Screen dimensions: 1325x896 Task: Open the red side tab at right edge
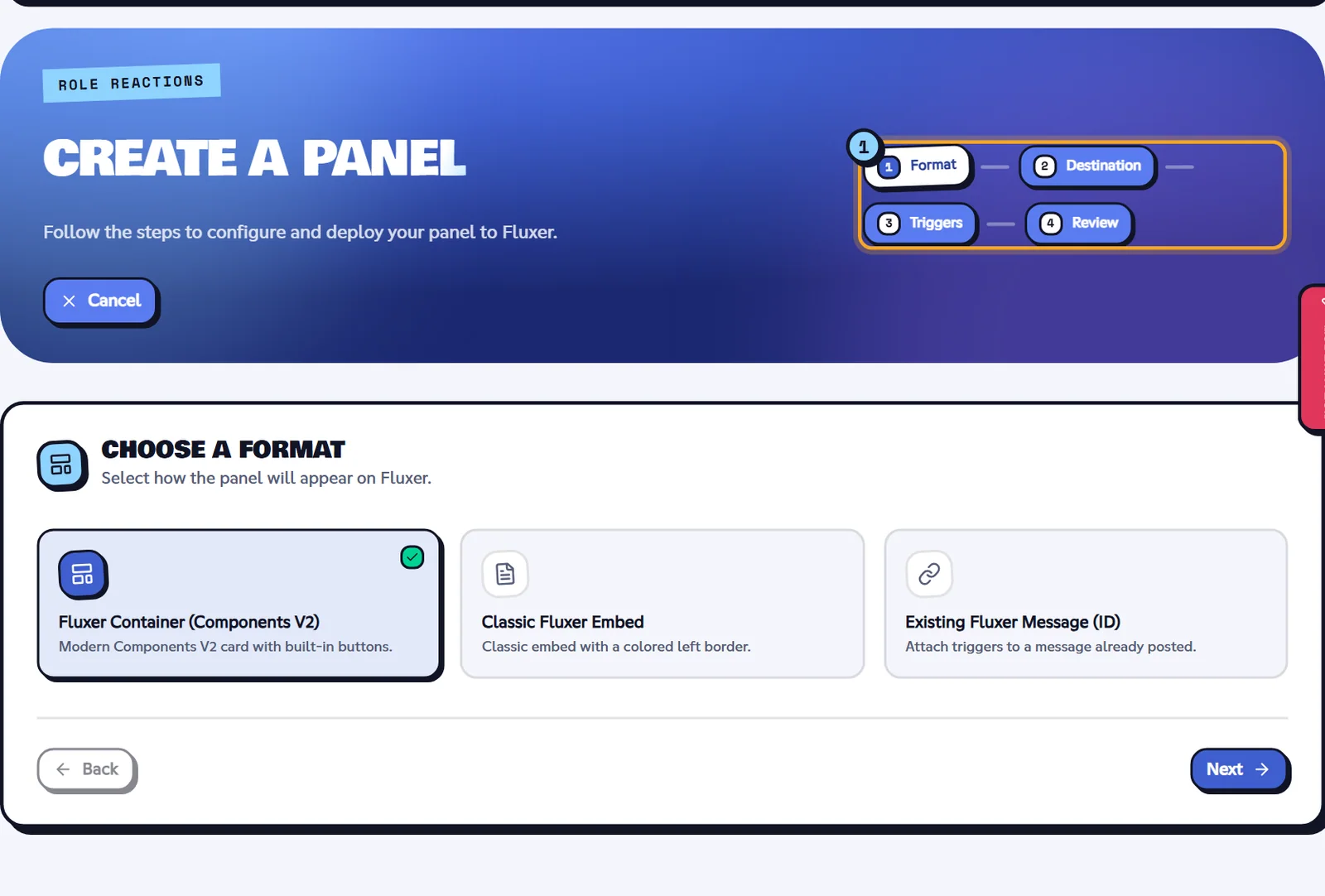(x=1313, y=358)
